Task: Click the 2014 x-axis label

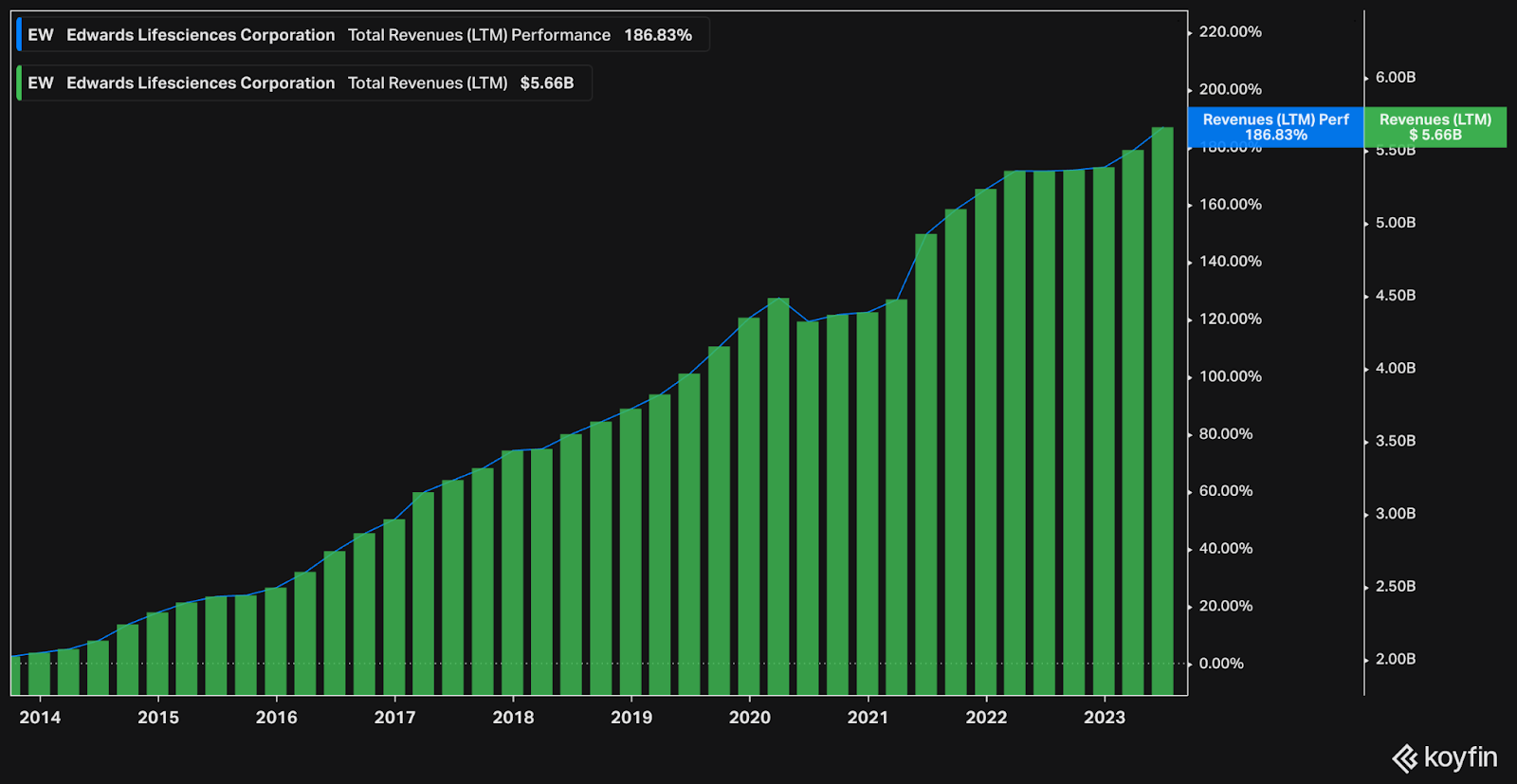Action: [x=40, y=718]
